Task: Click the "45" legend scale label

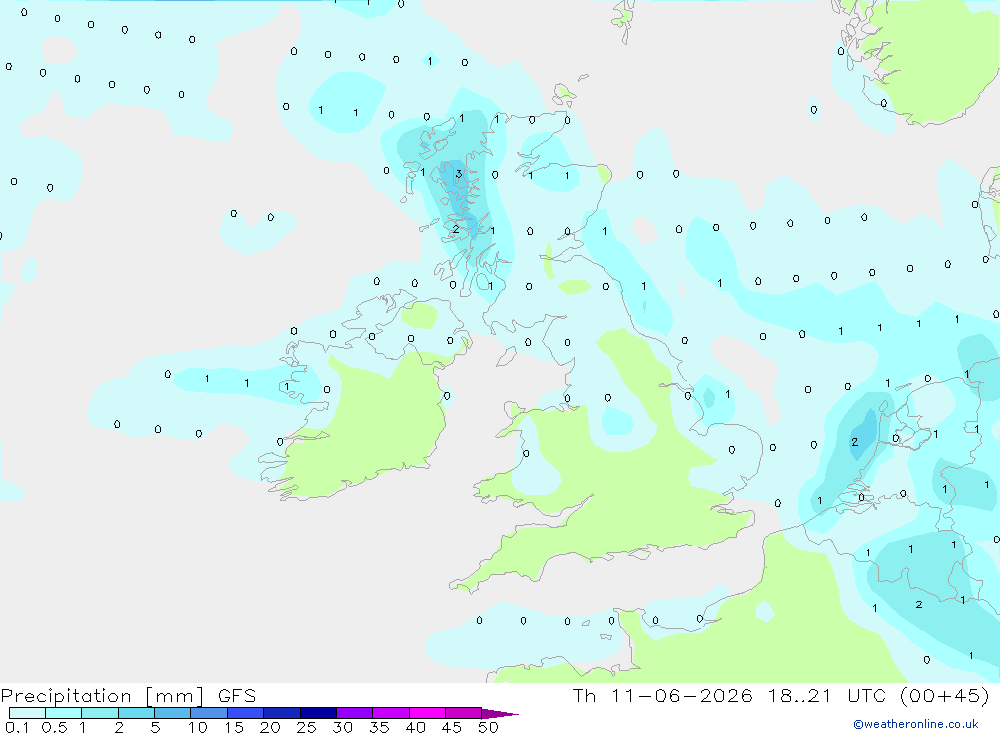Action: click(452, 727)
